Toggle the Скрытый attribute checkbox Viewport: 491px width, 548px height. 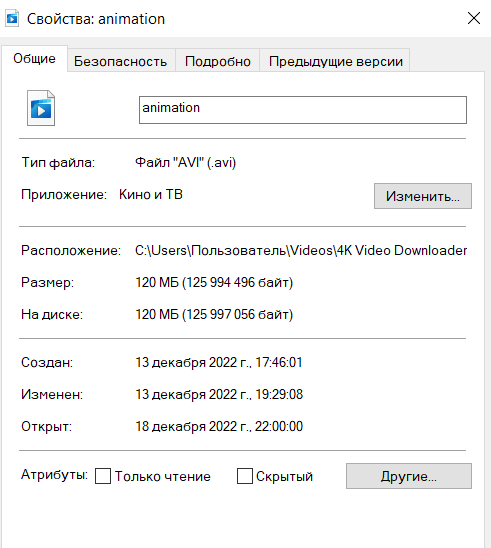coord(245,476)
